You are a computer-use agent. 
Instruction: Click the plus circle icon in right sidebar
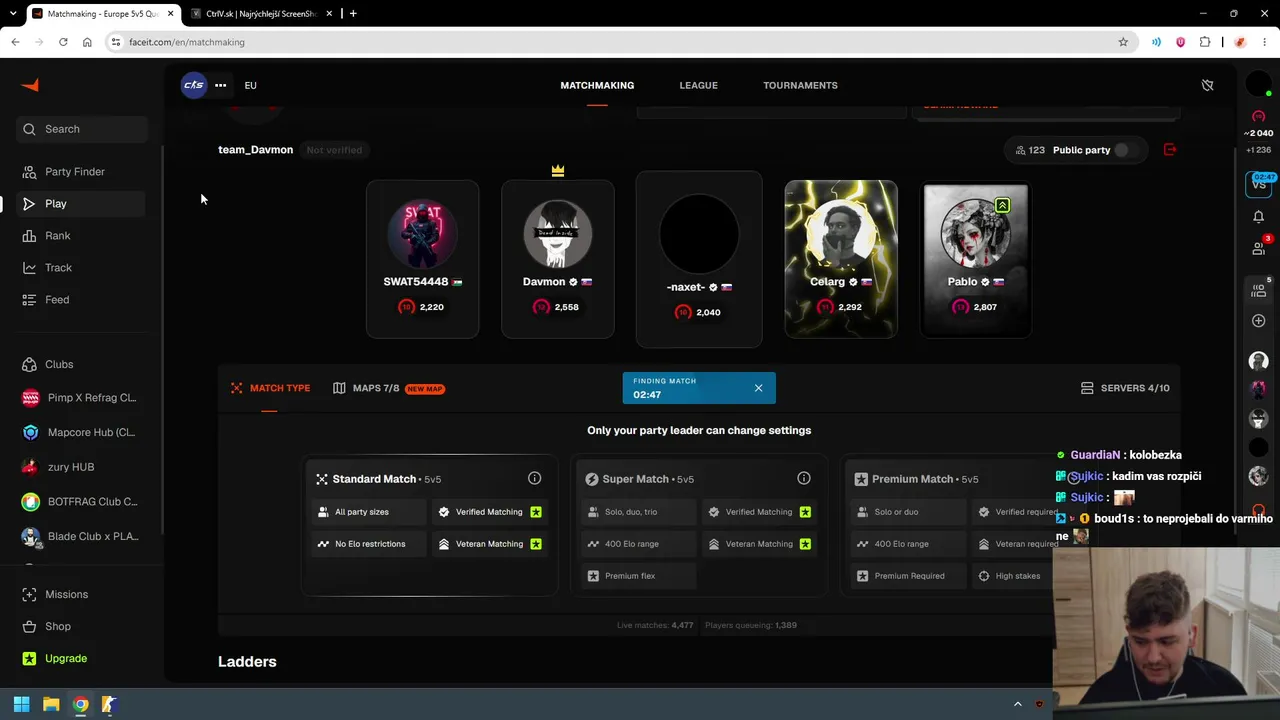(x=1258, y=321)
